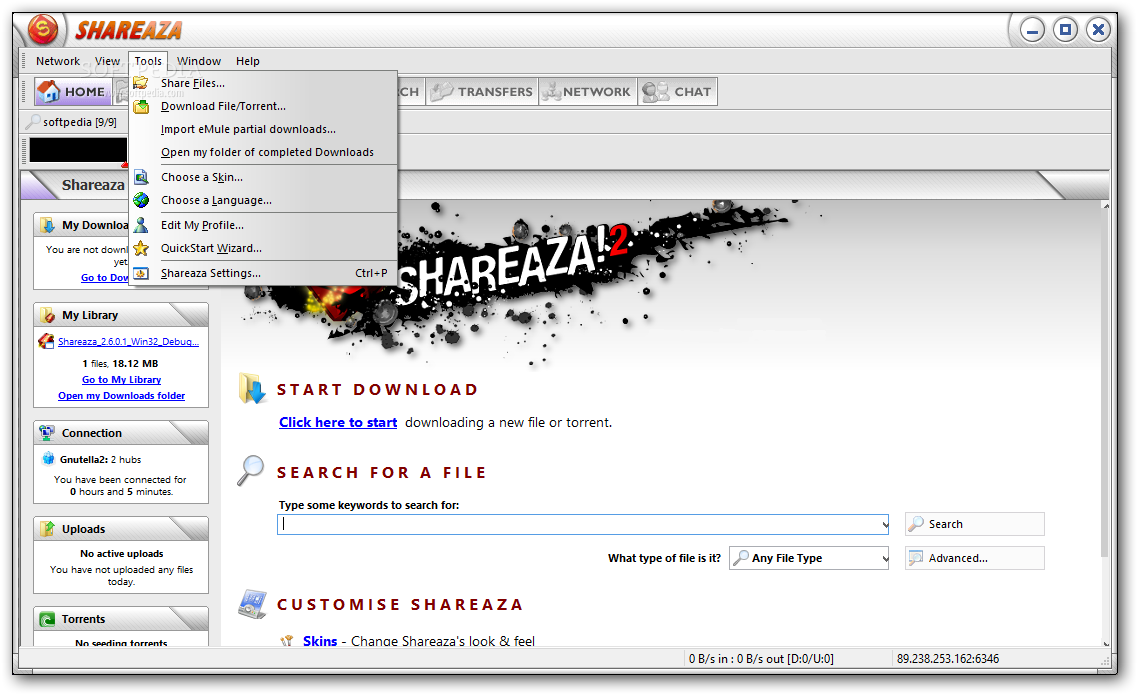
Task: Switch to the Home toolbar tab
Action: click(73, 91)
